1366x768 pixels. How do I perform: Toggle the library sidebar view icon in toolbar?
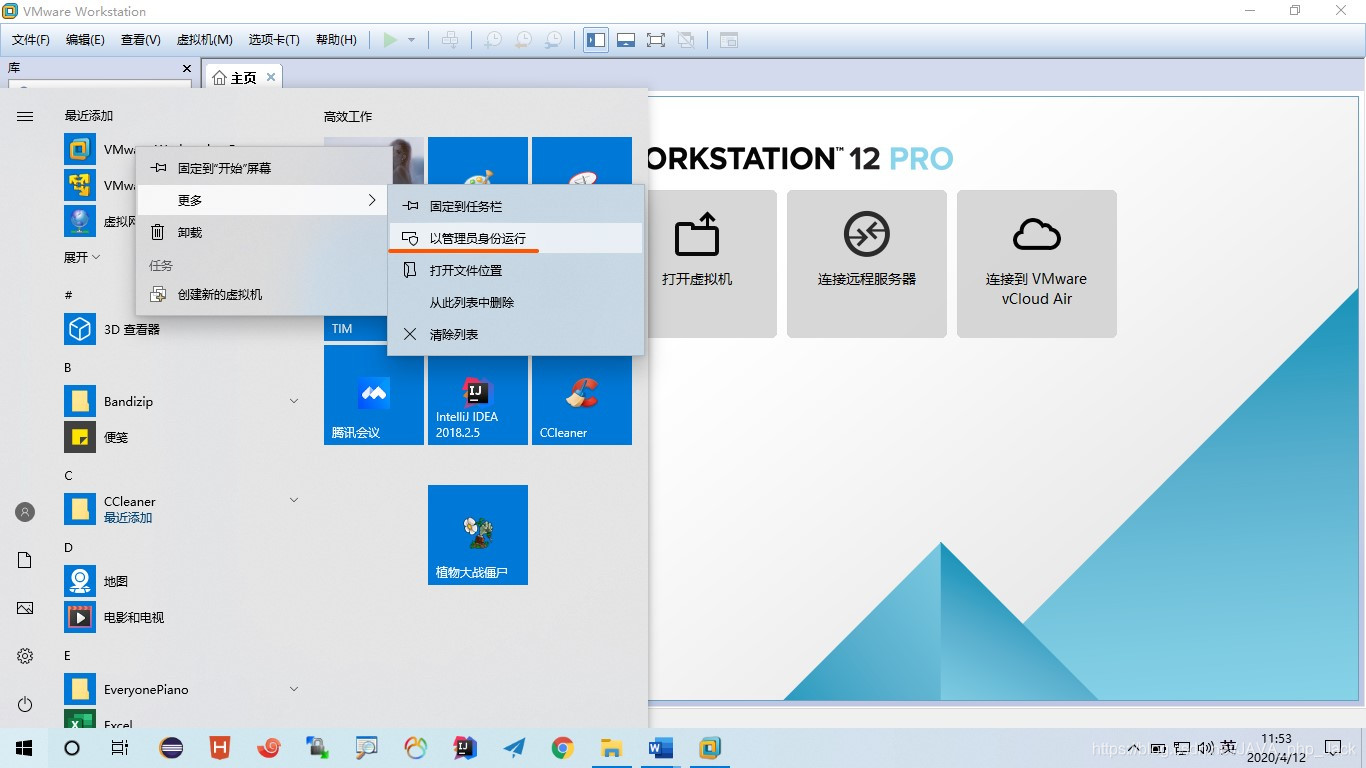pos(596,40)
